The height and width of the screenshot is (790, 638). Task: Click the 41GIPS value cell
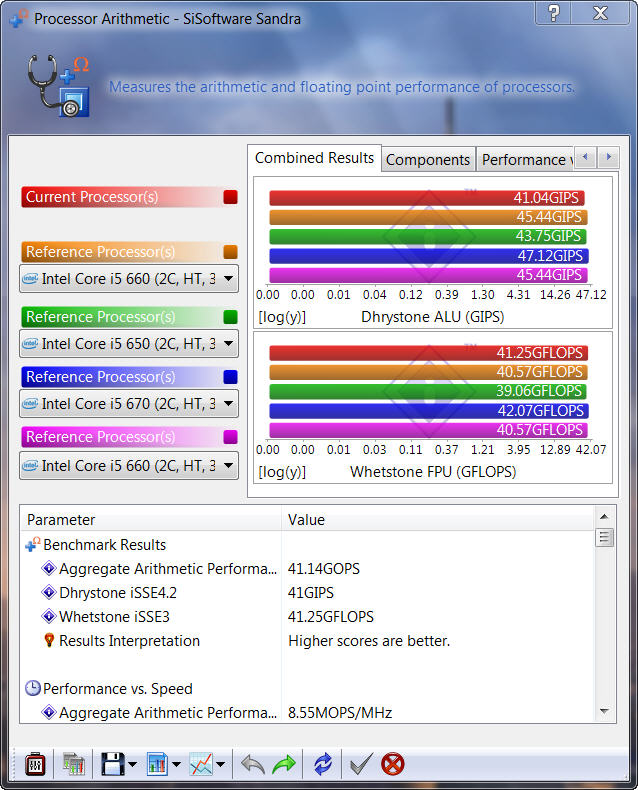(310, 592)
